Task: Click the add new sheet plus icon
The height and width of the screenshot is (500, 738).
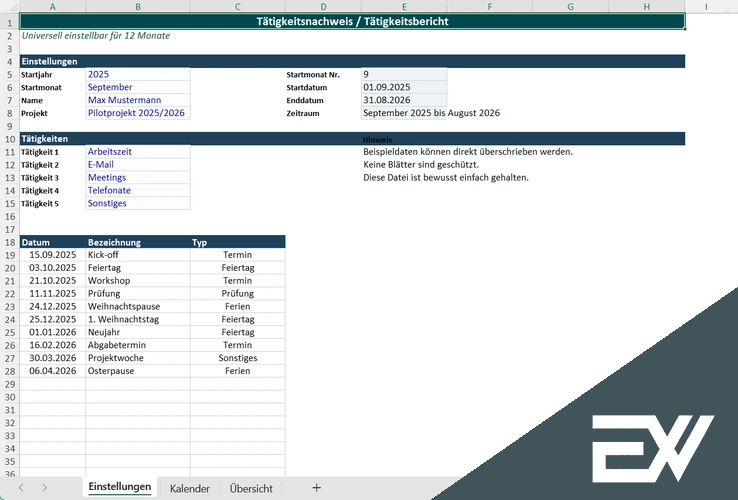Action: pyautogui.click(x=317, y=488)
